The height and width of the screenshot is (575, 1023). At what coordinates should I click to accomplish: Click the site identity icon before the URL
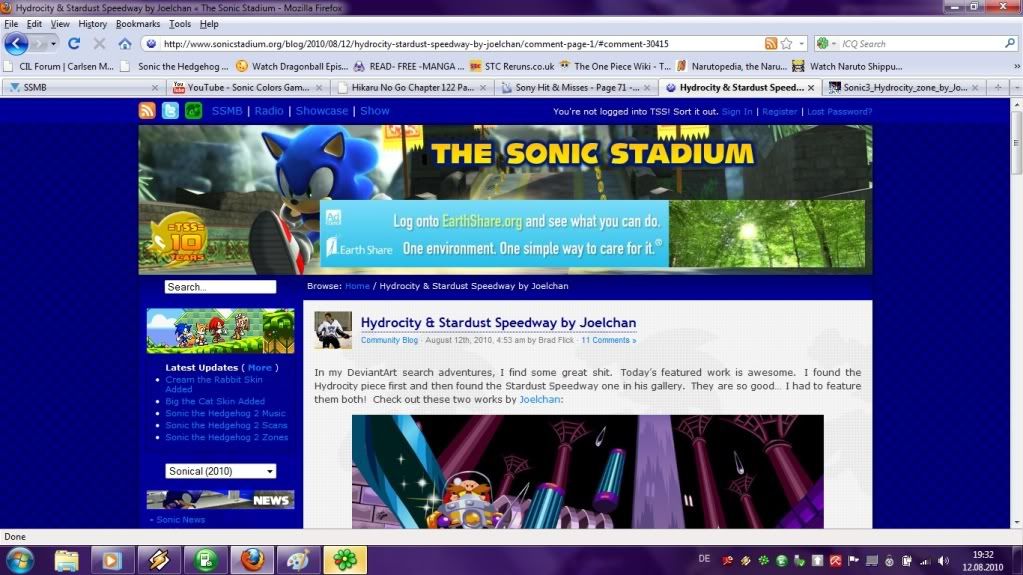click(x=151, y=44)
